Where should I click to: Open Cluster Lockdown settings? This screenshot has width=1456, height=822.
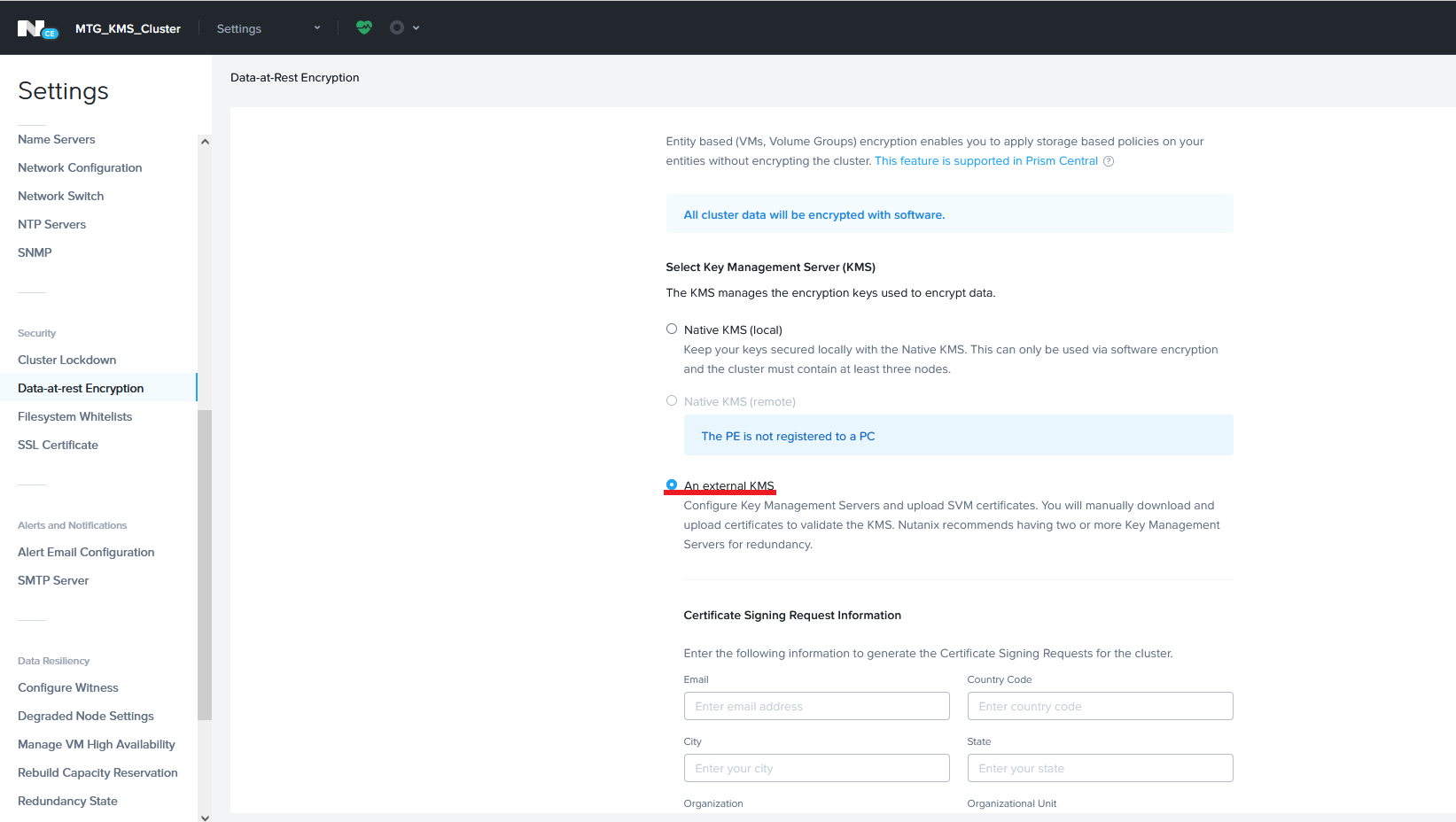point(67,360)
